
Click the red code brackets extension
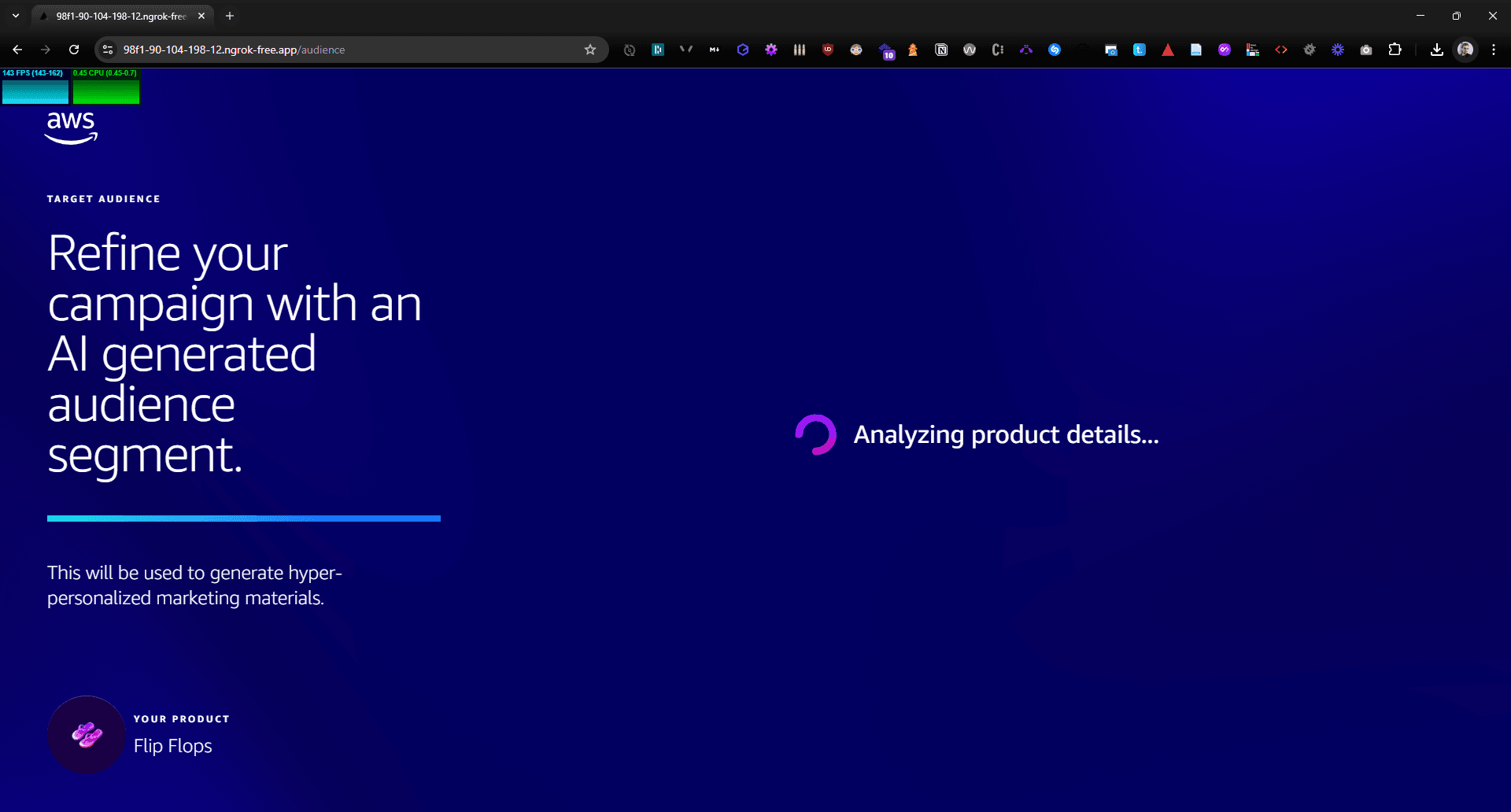(1281, 50)
